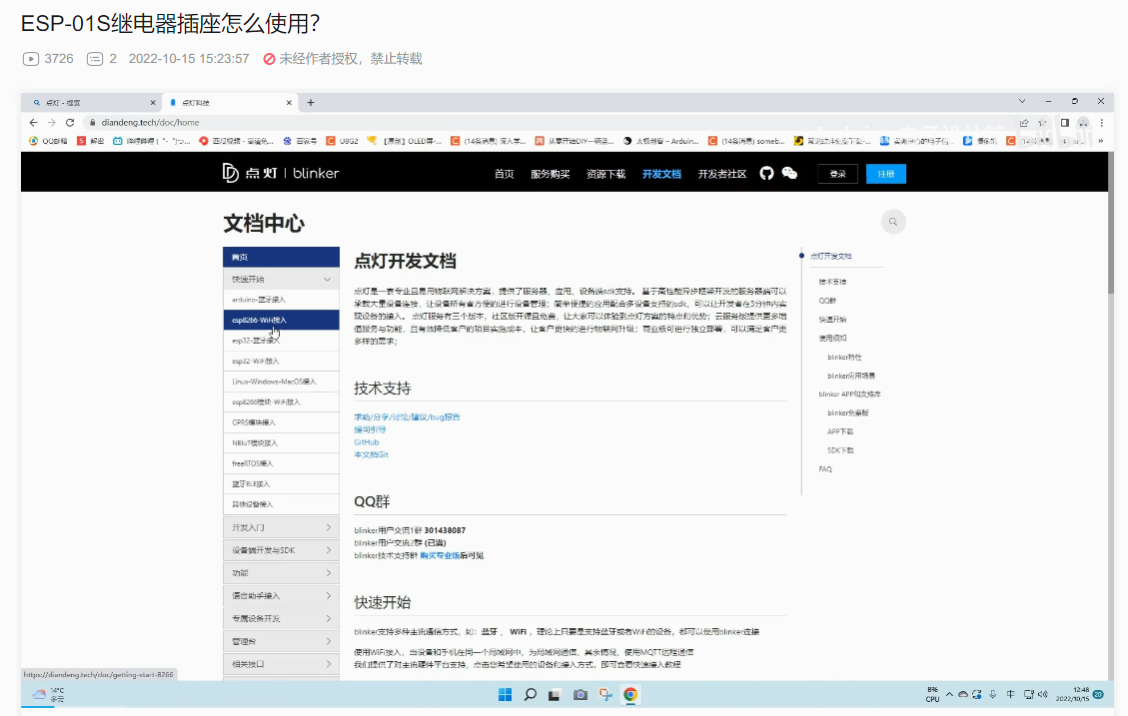The height and width of the screenshot is (716, 1128).
Task: Open the 首页 nav item
Action: click(x=504, y=174)
